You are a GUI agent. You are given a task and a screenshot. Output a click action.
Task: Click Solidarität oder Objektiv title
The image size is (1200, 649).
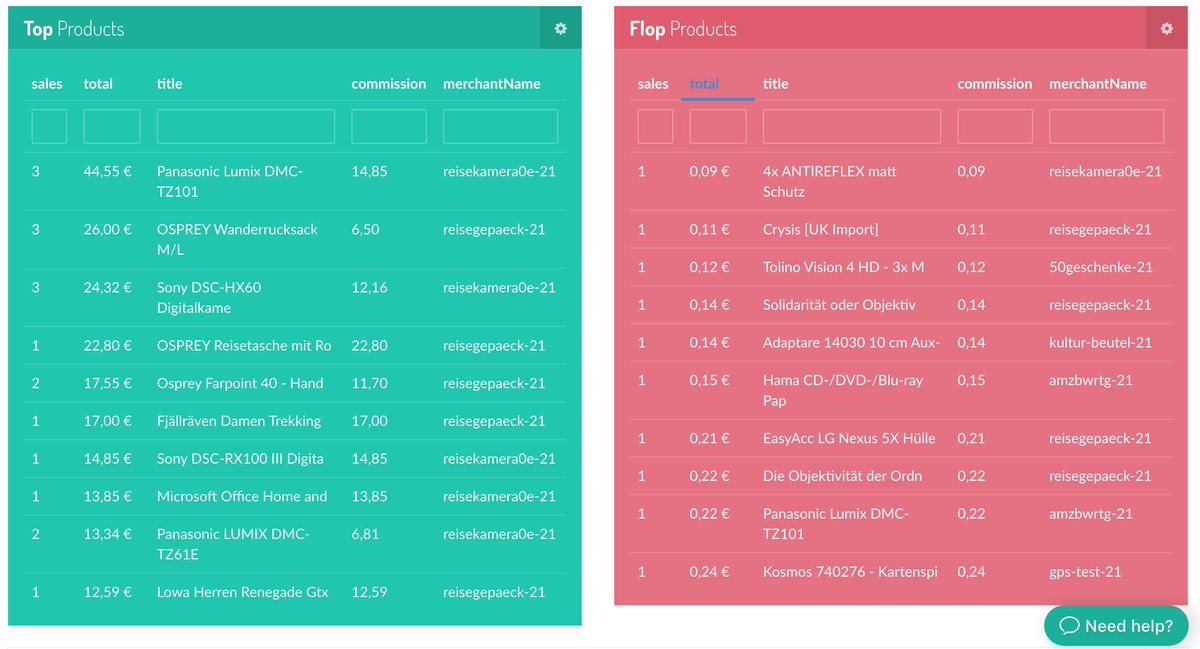pyautogui.click(x=839, y=304)
